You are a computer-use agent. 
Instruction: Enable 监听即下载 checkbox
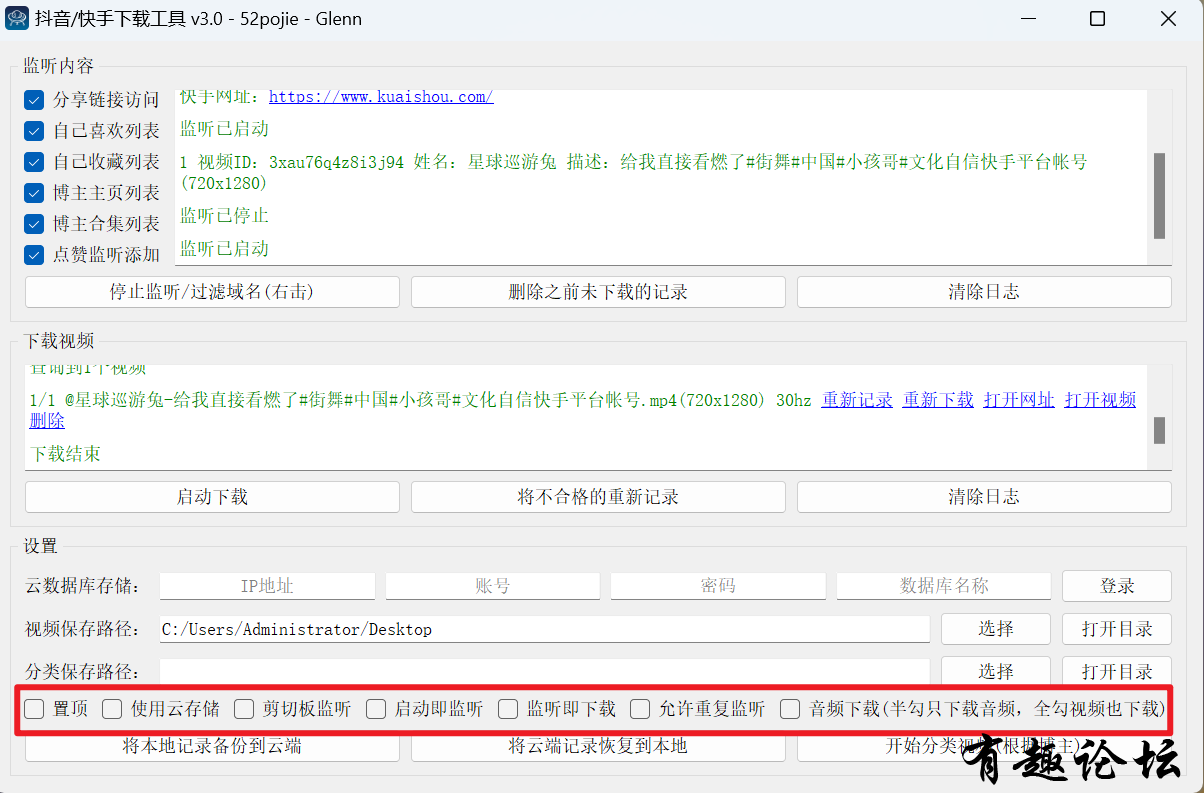[508, 709]
